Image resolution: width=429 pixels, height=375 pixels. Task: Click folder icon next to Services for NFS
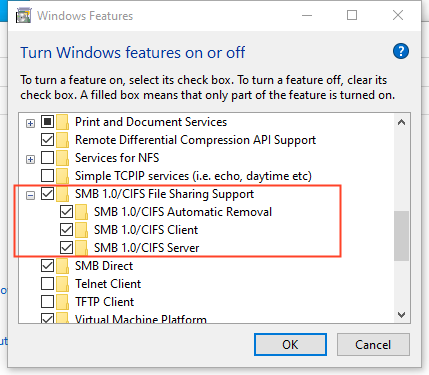click(x=62, y=158)
